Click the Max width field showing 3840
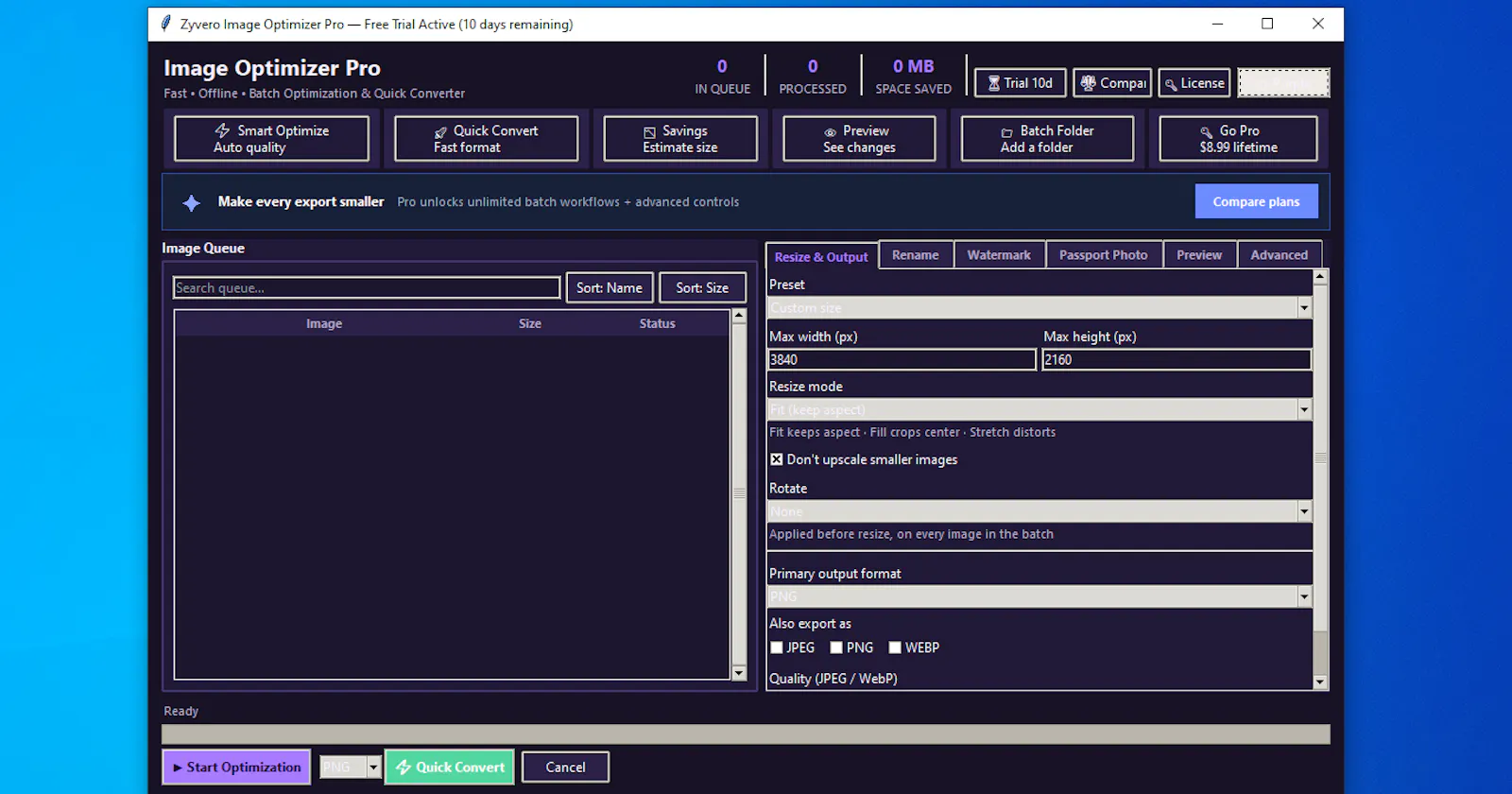The image size is (1512, 794). click(902, 359)
